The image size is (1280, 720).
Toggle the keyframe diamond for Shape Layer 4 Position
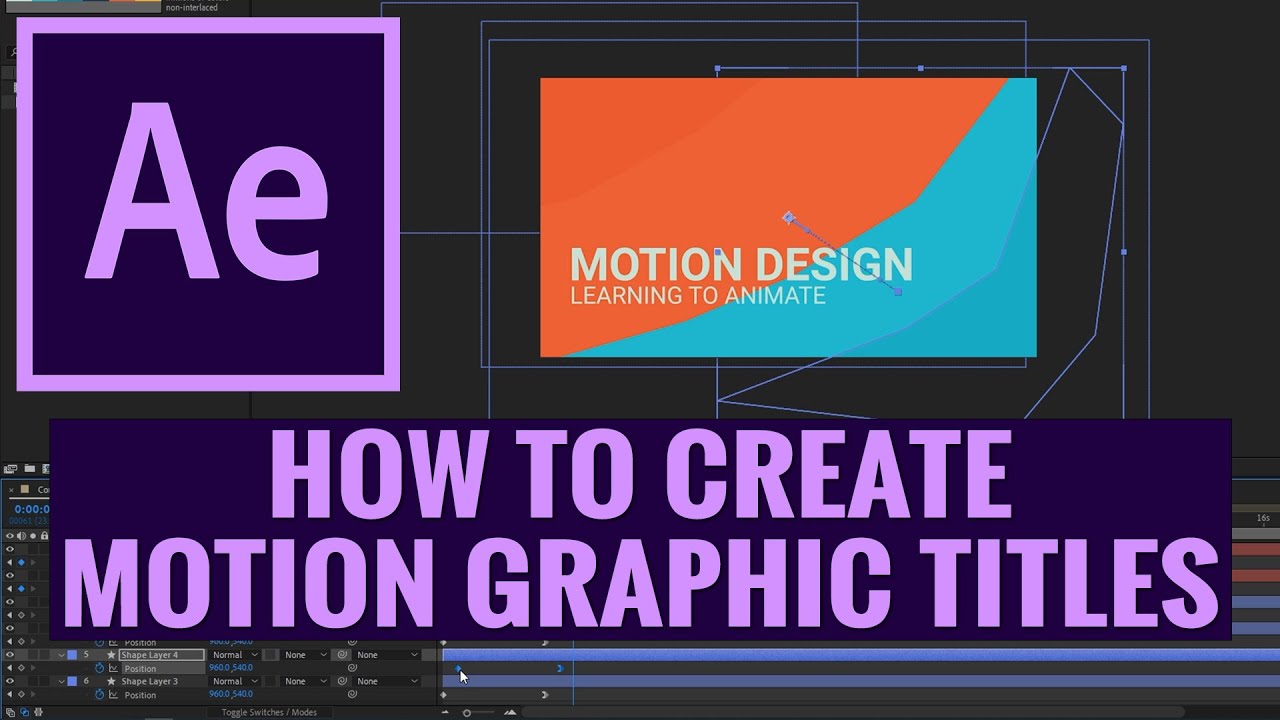(21, 668)
